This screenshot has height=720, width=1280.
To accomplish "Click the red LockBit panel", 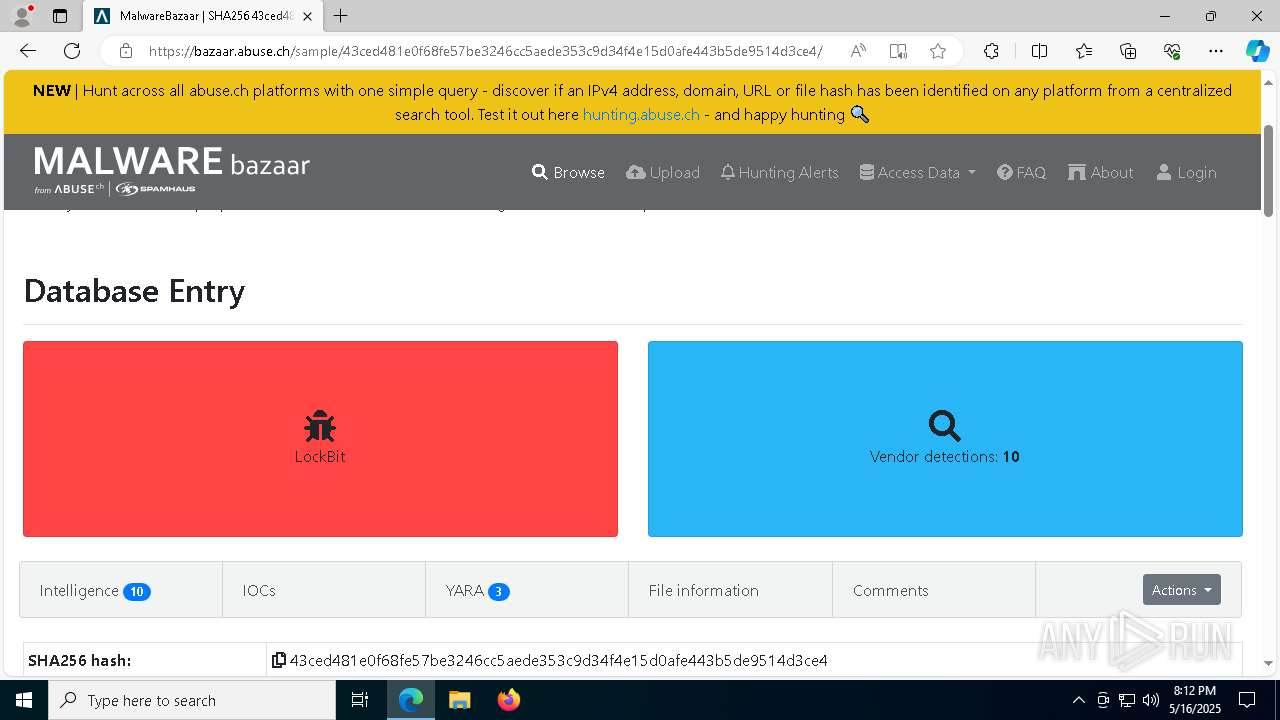I will [320, 439].
